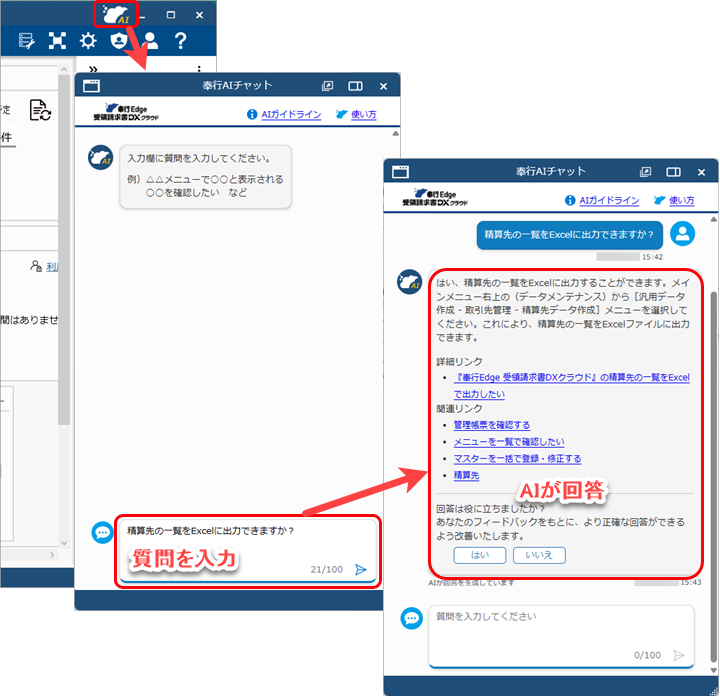This screenshot has height=696, width=720.
Task: Pop out middle chat window
Action: coord(327,86)
